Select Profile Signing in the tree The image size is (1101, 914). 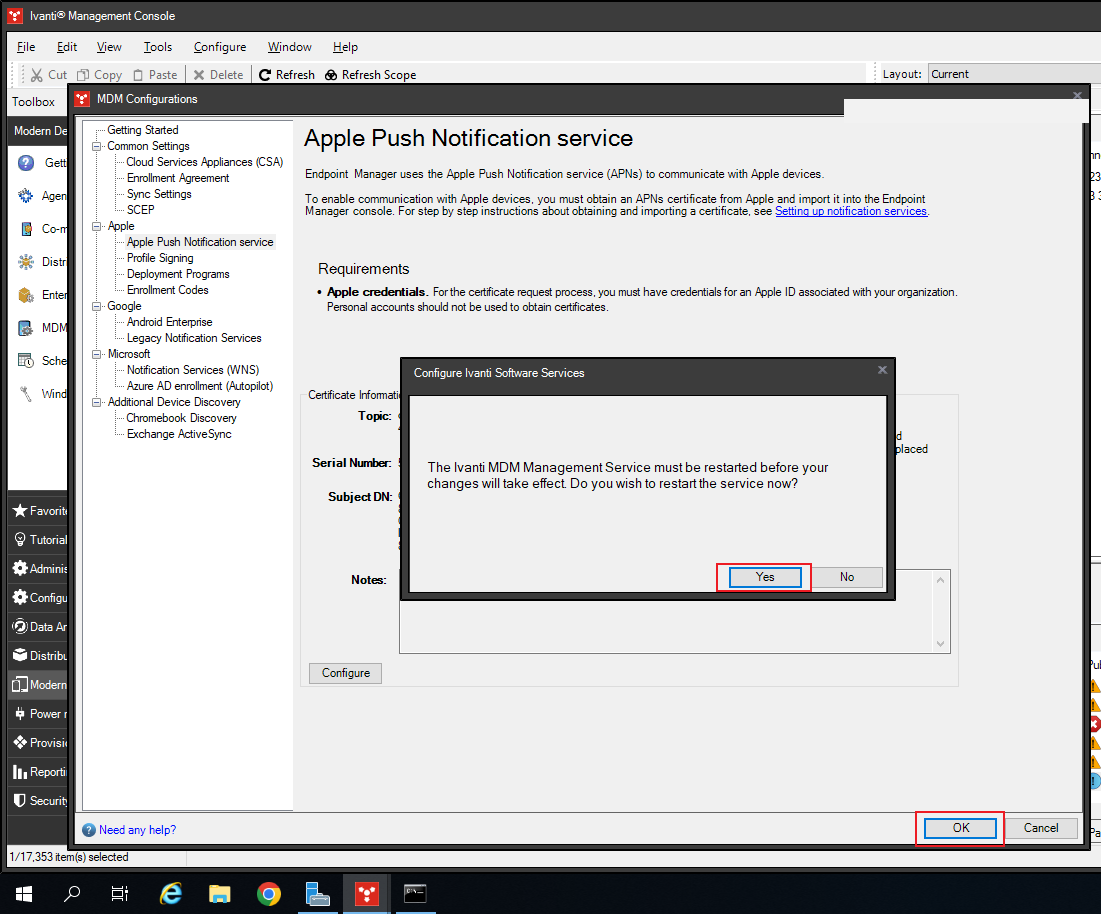[x=160, y=258]
